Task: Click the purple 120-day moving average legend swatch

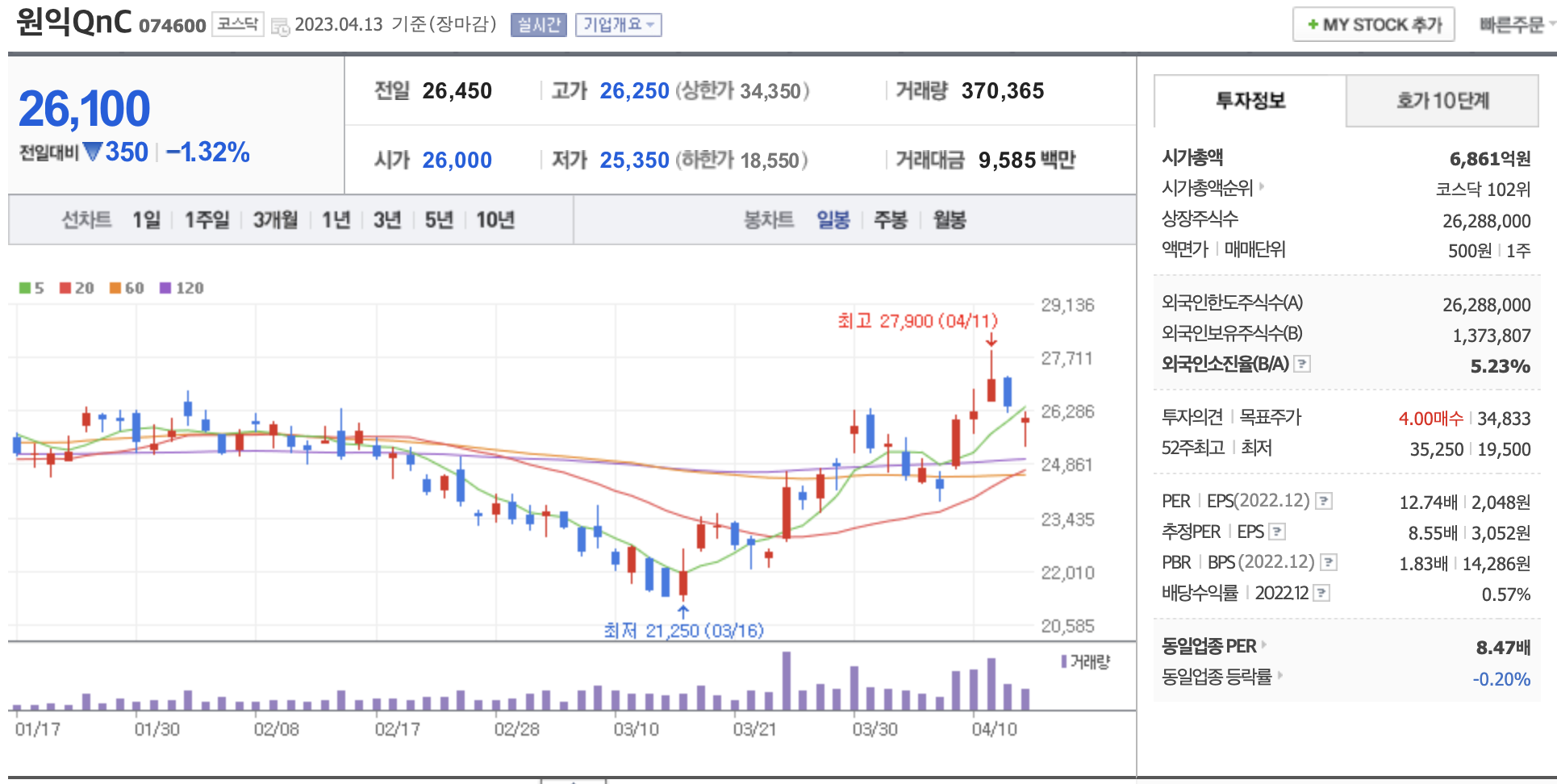Action: pos(165,288)
